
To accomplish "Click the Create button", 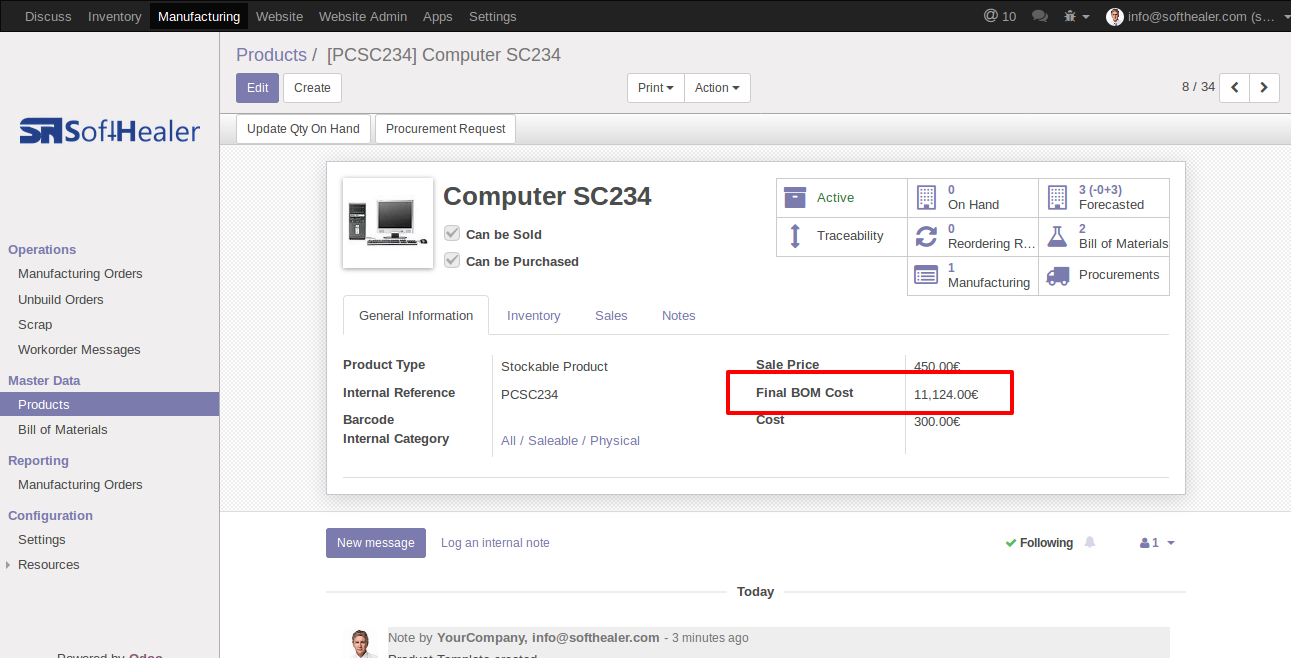I will (x=312, y=88).
